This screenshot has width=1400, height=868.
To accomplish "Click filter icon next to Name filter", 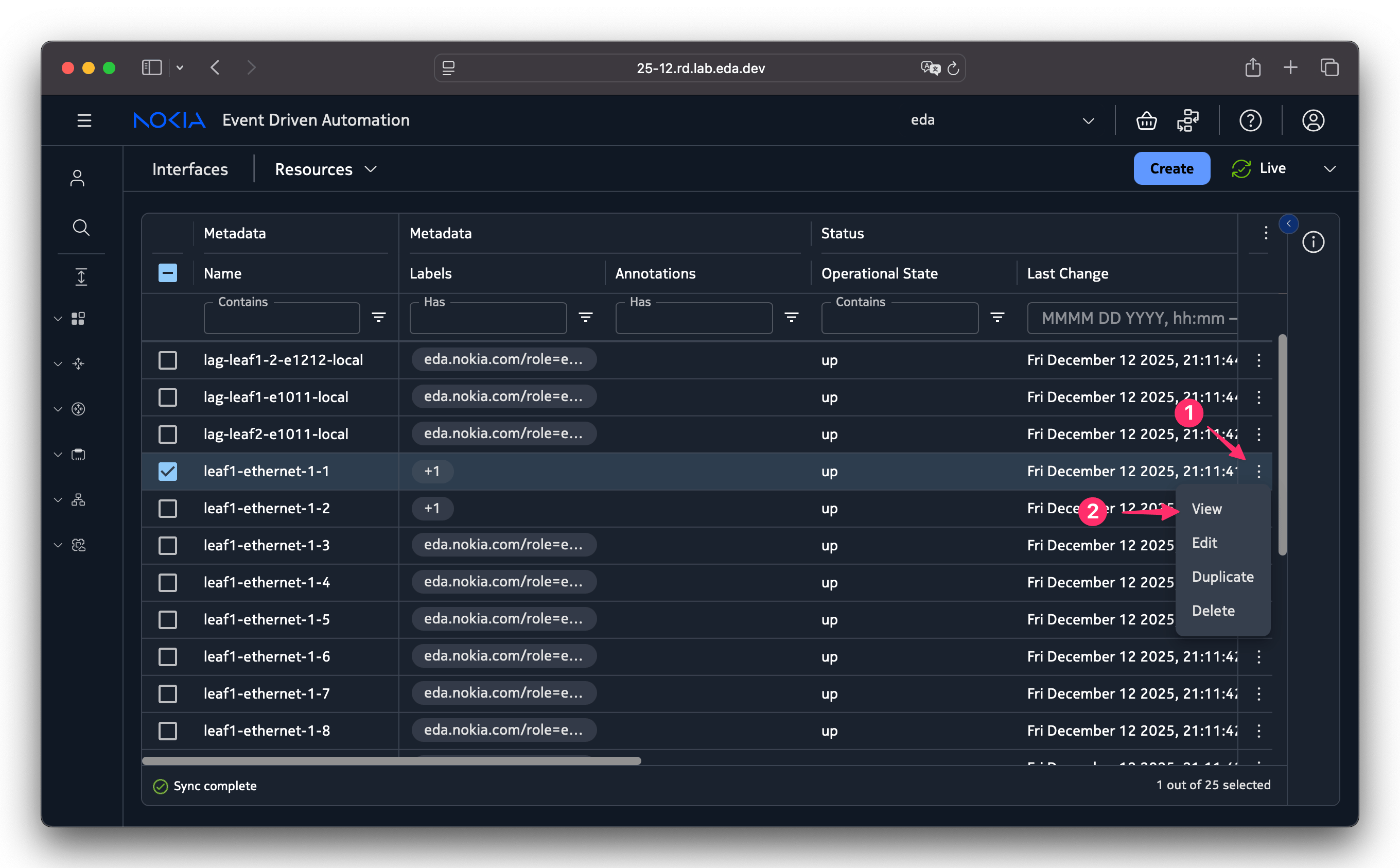I will coord(379,317).
